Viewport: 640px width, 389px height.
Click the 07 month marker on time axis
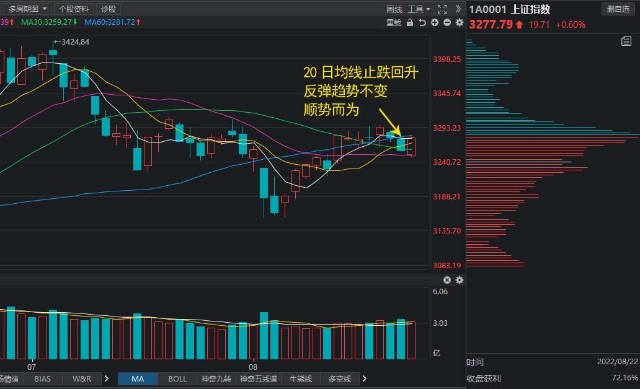[x=31, y=367]
